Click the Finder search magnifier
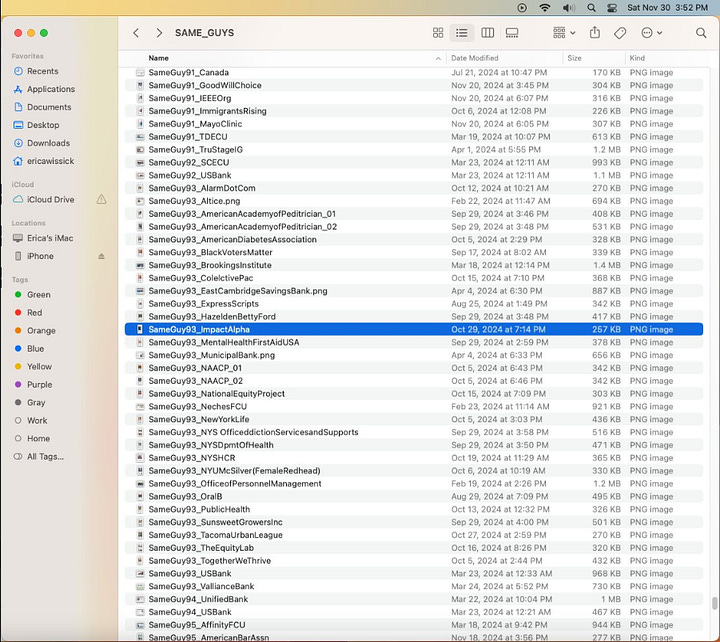720x642 pixels. tap(701, 33)
